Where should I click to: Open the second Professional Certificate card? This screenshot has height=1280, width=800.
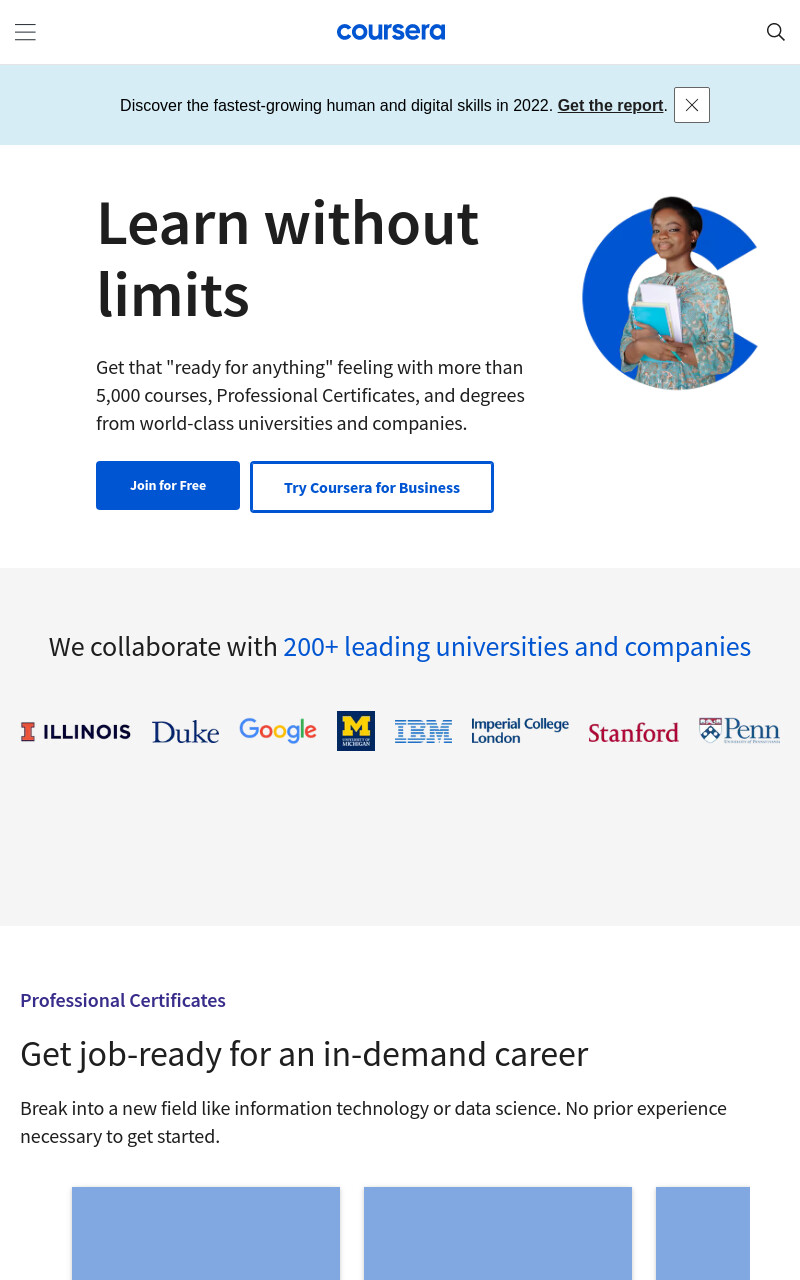click(498, 1233)
